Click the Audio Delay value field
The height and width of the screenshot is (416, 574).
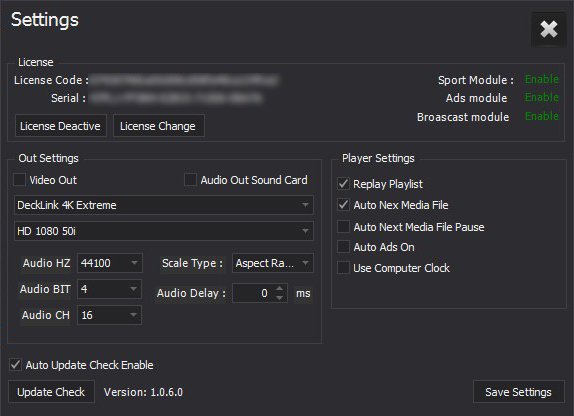[253, 293]
